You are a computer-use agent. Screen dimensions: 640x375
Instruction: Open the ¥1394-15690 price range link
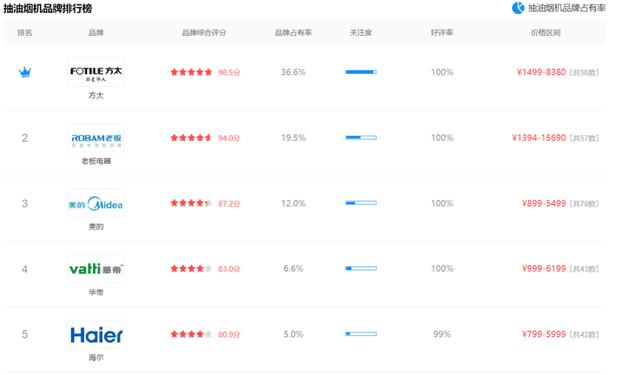[539, 138]
